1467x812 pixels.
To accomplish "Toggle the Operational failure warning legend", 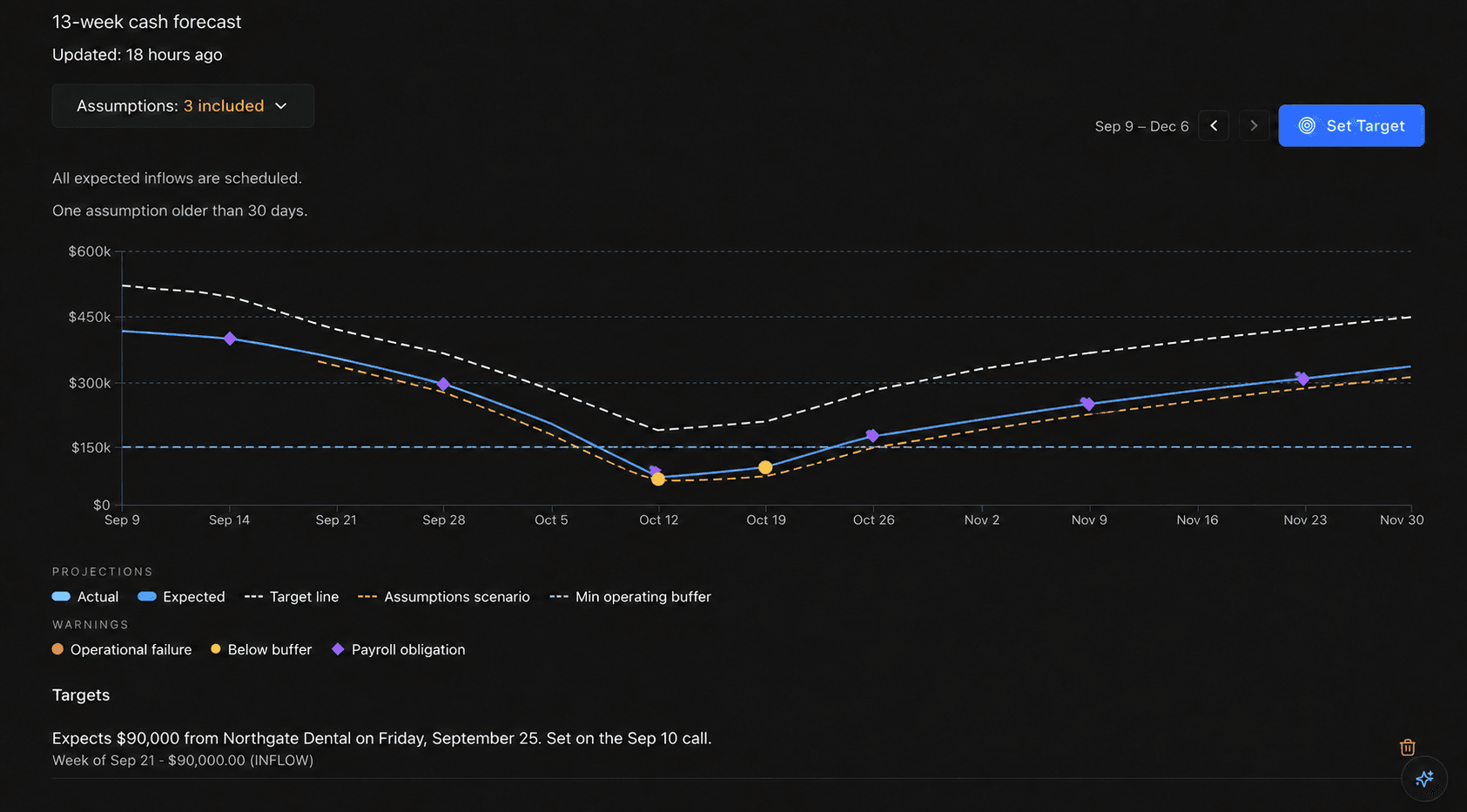I will pos(122,650).
